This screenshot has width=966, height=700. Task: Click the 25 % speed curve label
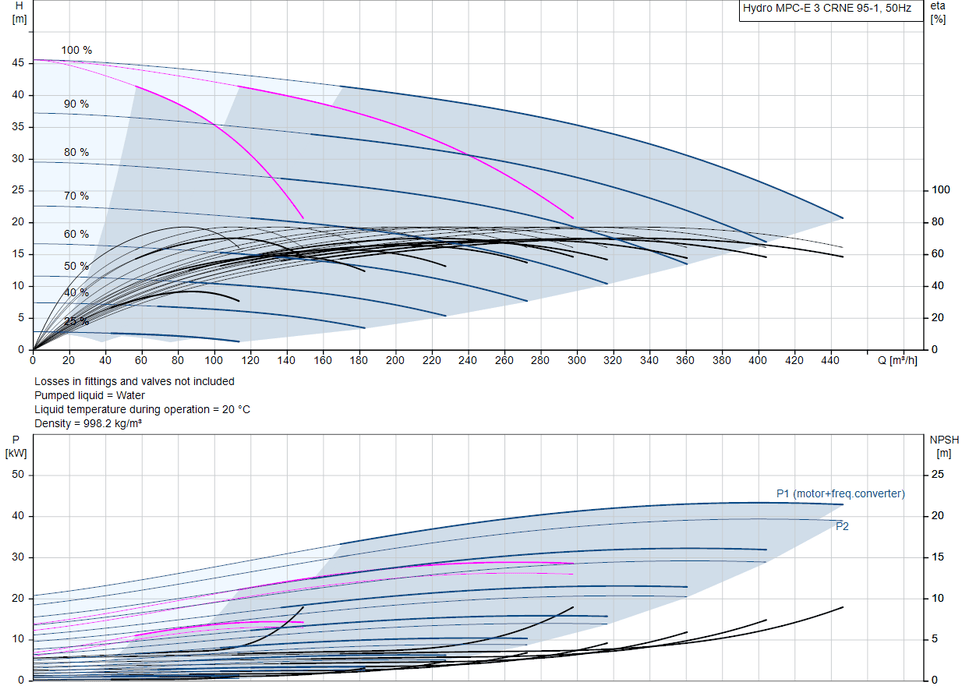tap(76, 321)
